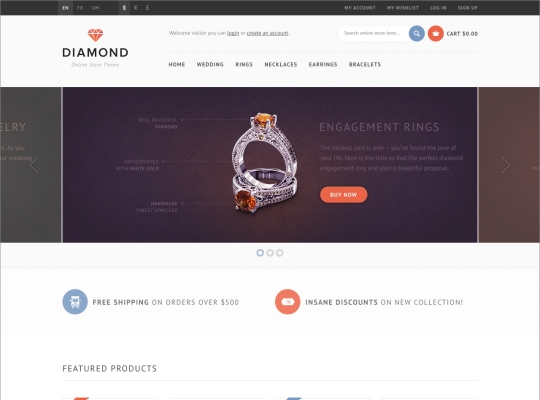Show the previous slide with left arrow
The height and width of the screenshot is (400, 540).
coord(34,165)
